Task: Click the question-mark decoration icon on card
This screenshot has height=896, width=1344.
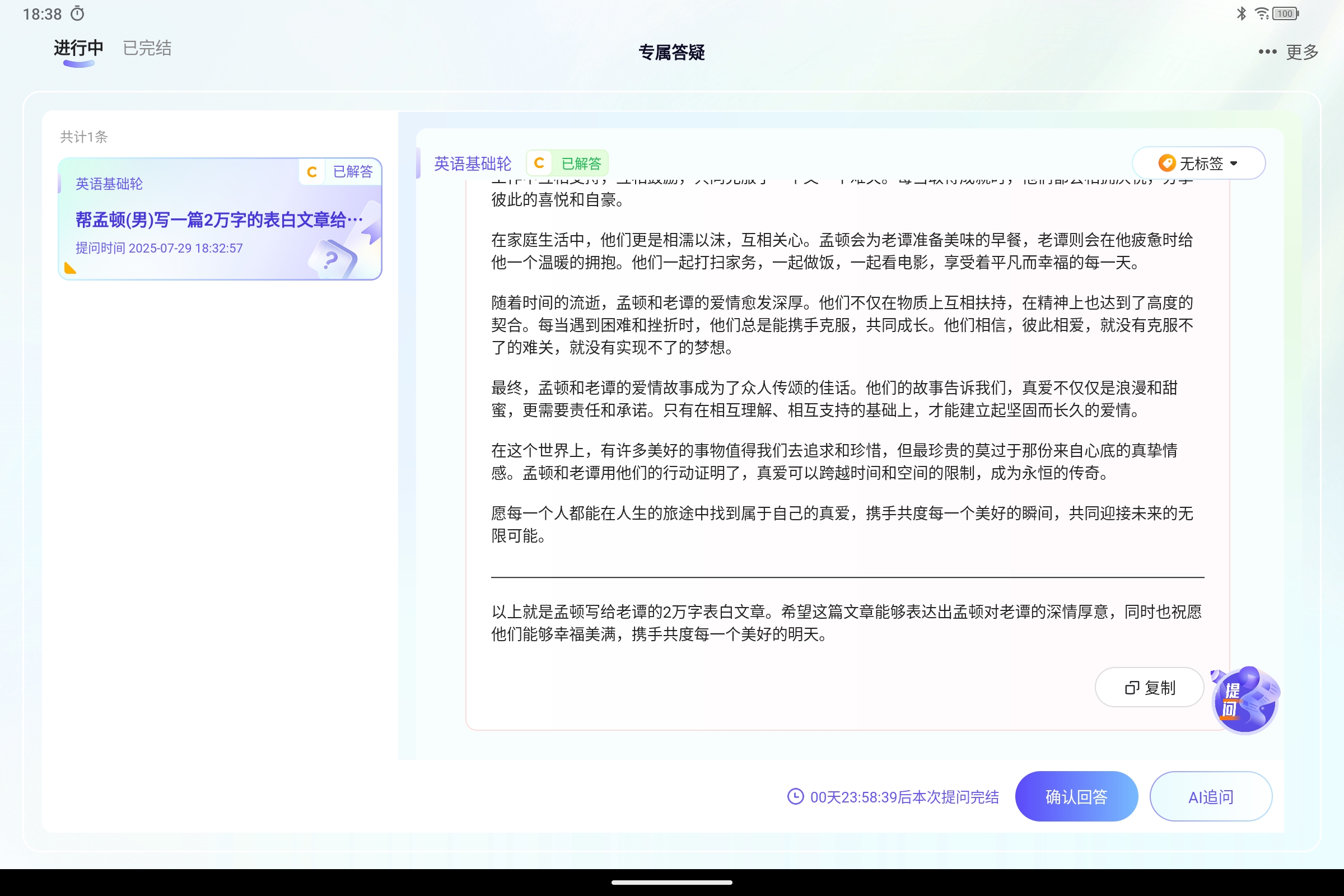Action: coord(332,260)
